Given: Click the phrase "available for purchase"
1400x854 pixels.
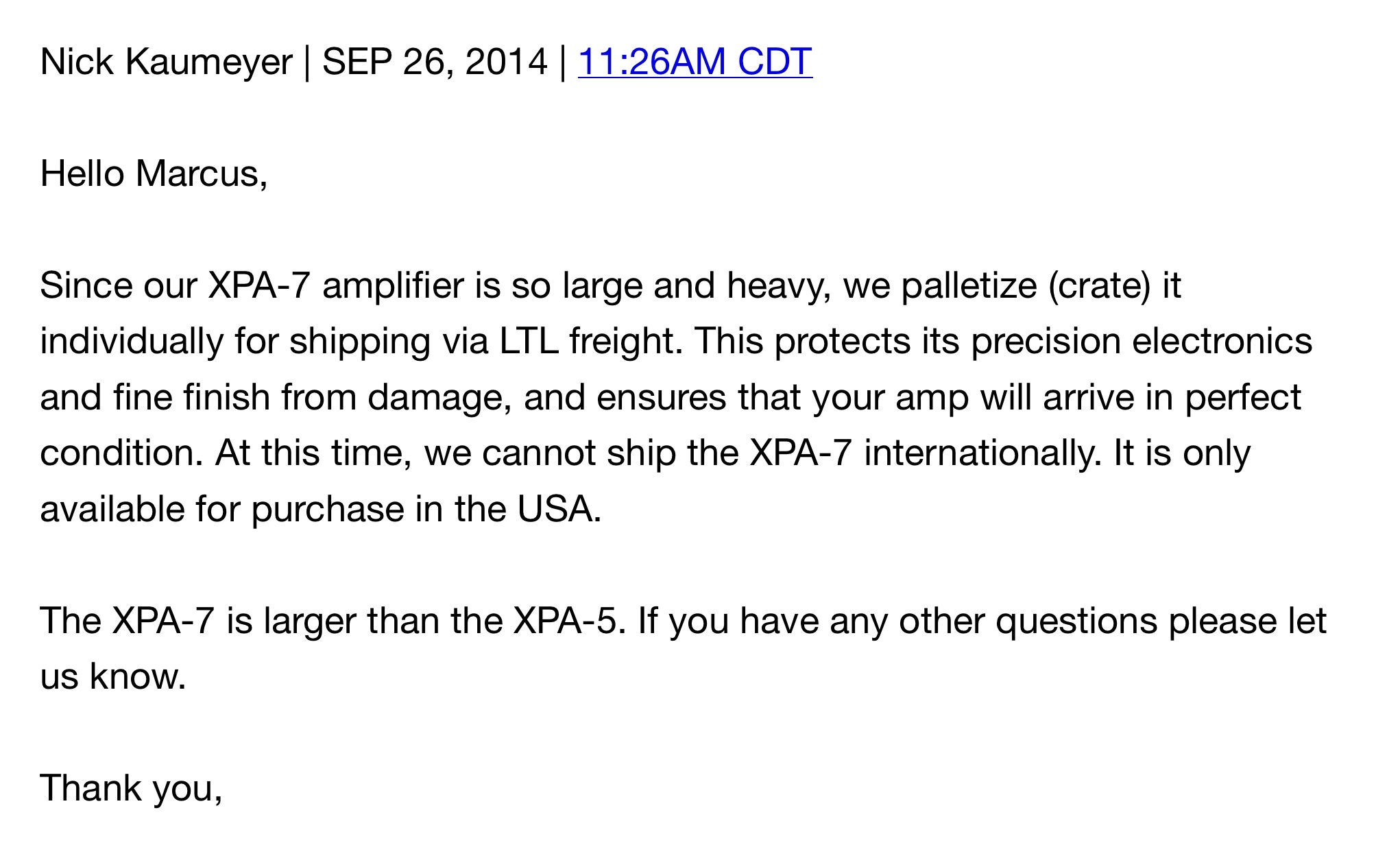Looking at the screenshot, I should (x=222, y=510).
